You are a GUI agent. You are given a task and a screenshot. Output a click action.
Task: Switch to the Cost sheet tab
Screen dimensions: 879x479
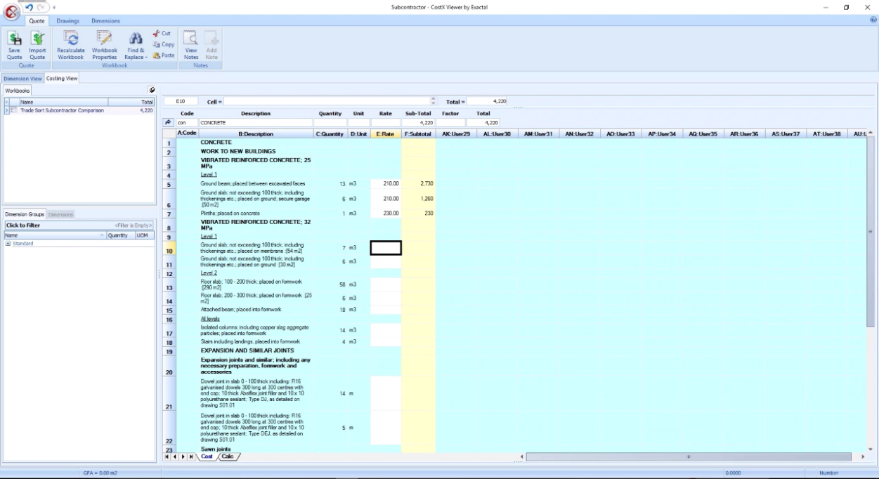click(x=207, y=457)
